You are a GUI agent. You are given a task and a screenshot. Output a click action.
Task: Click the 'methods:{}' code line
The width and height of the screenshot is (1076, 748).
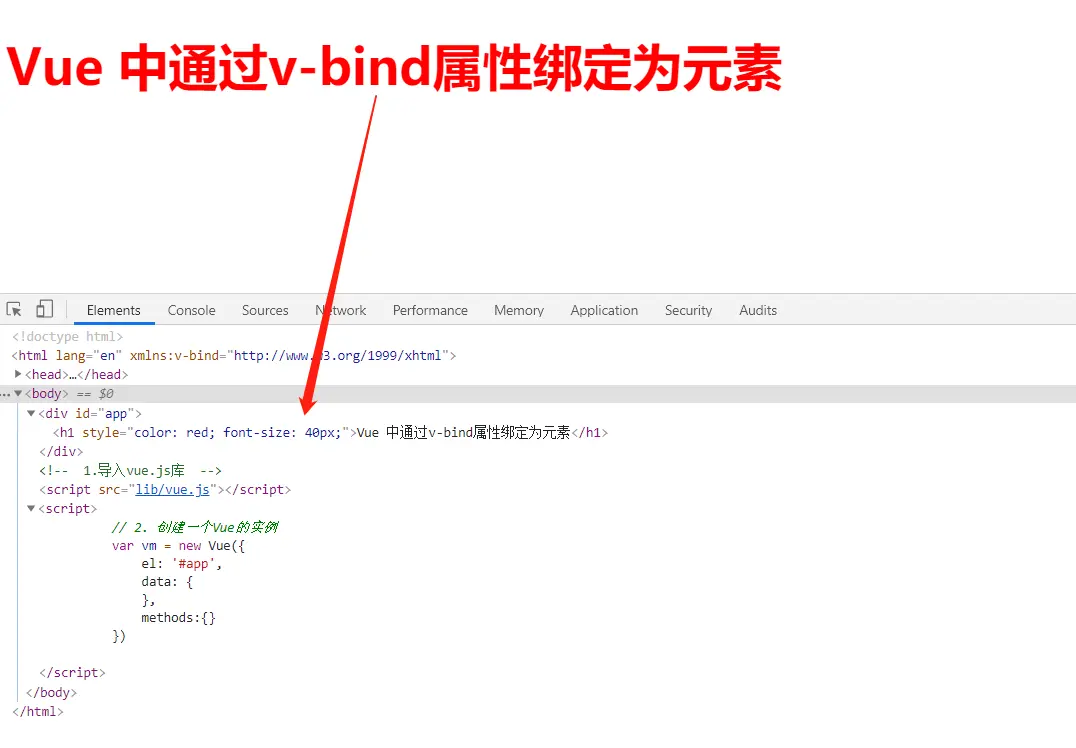178,618
